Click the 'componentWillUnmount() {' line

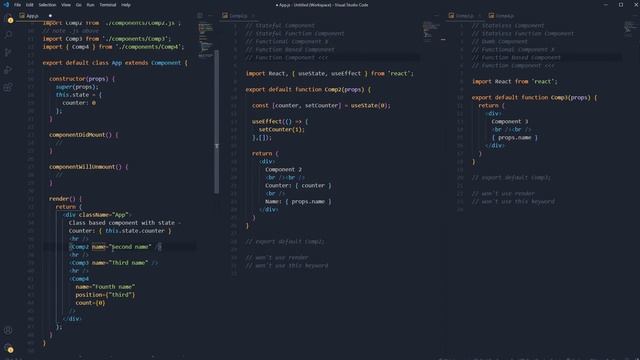tap(88, 167)
